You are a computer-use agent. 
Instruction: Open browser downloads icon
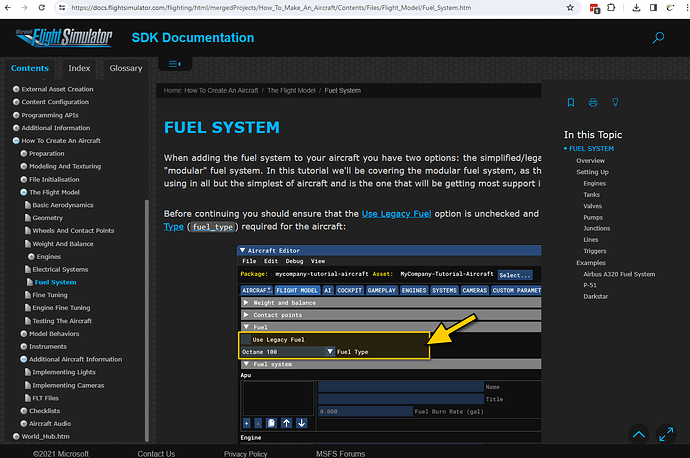pos(636,7)
